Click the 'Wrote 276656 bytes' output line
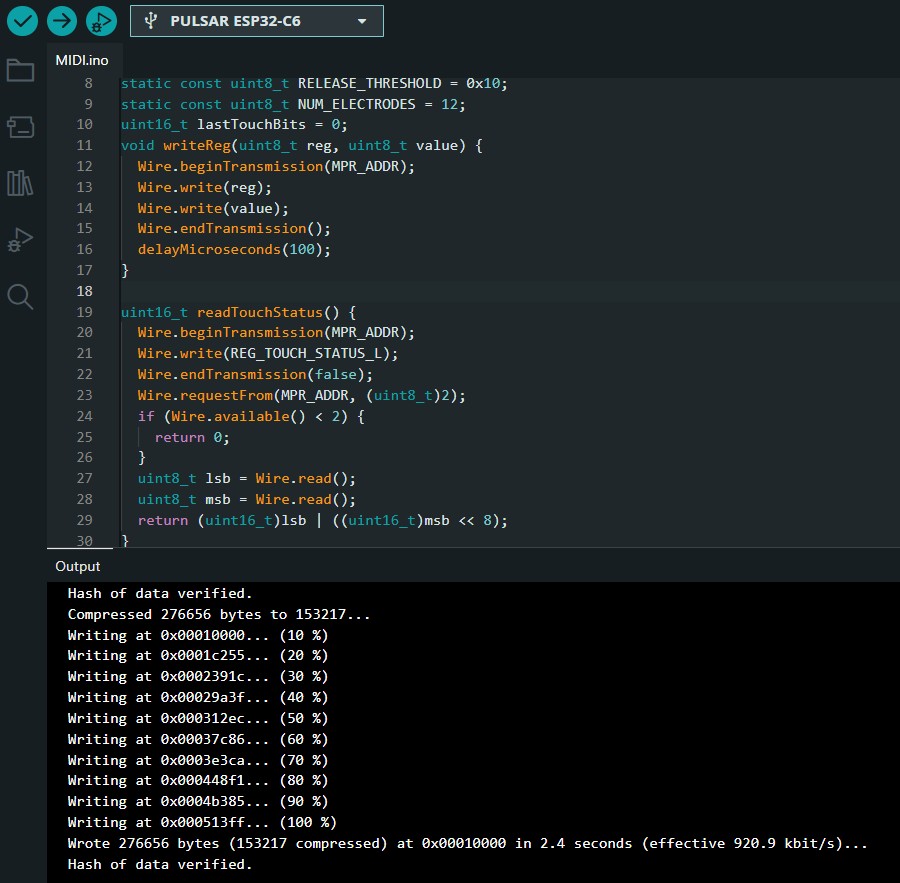Viewport: 900px width, 883px height. point(467,843)
